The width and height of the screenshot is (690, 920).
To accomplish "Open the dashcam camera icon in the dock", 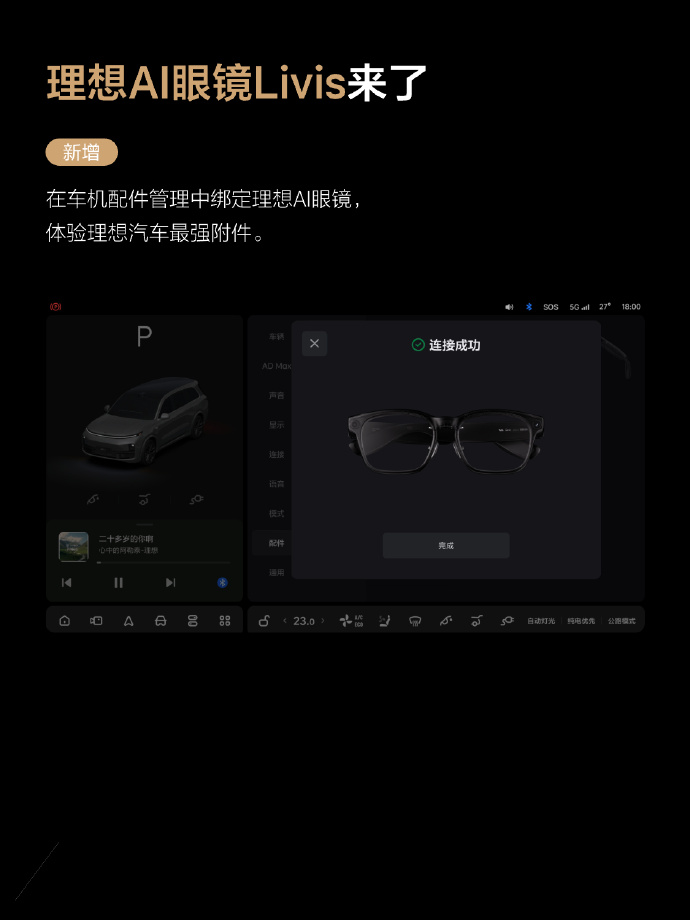I will [x=96, y=621].
